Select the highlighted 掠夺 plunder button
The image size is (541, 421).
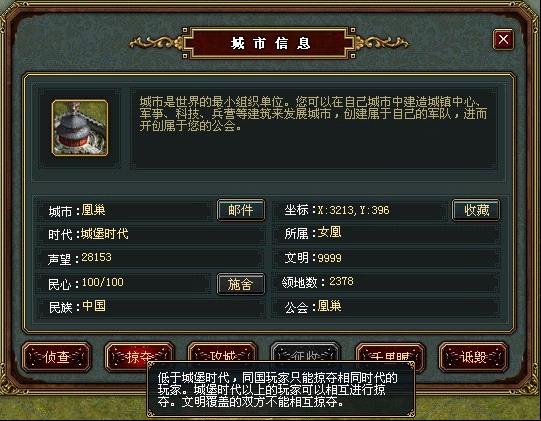click(139, 357)
